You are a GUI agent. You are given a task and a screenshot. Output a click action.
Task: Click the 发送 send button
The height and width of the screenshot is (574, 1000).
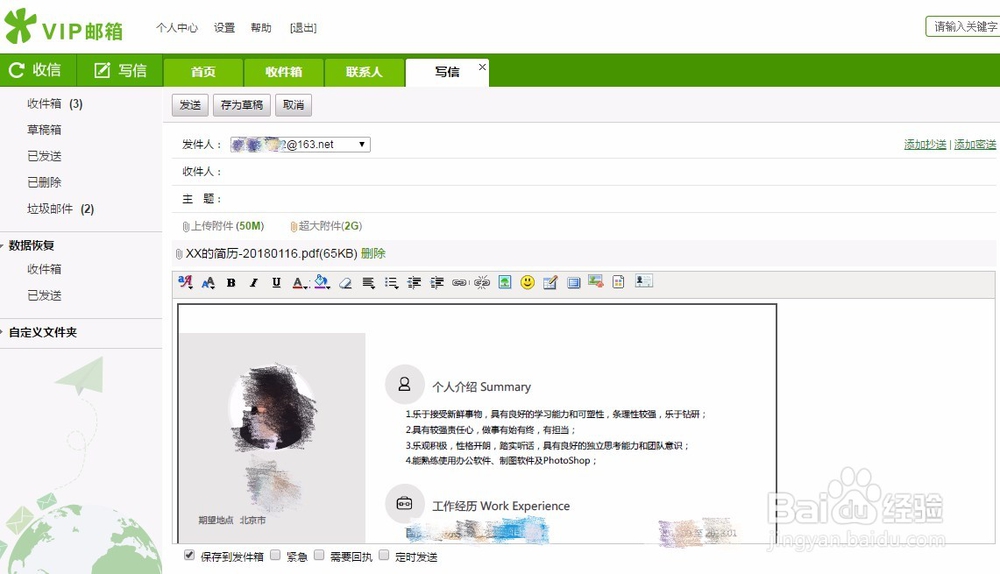(190, 105)
